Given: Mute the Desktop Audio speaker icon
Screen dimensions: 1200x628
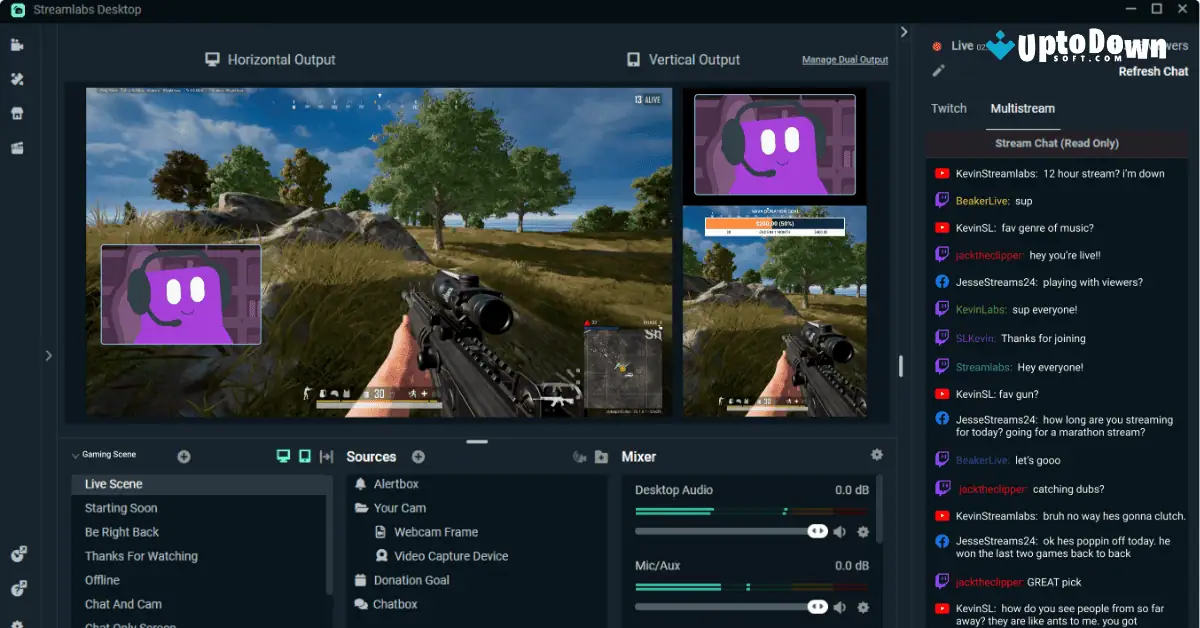Looking at the screenshot, I should tap(841, 532).
